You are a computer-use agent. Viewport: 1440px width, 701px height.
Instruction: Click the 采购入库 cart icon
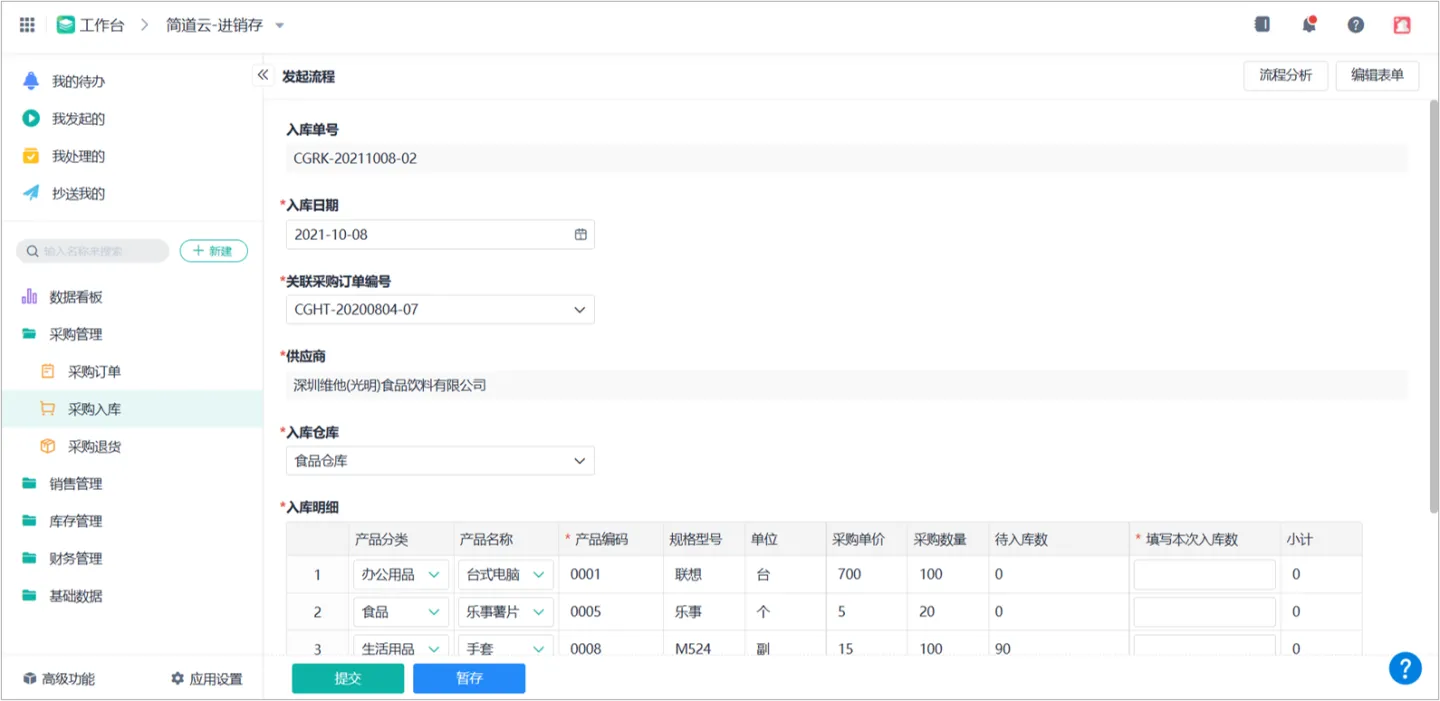pyautogui.click(x=47, y=408)
